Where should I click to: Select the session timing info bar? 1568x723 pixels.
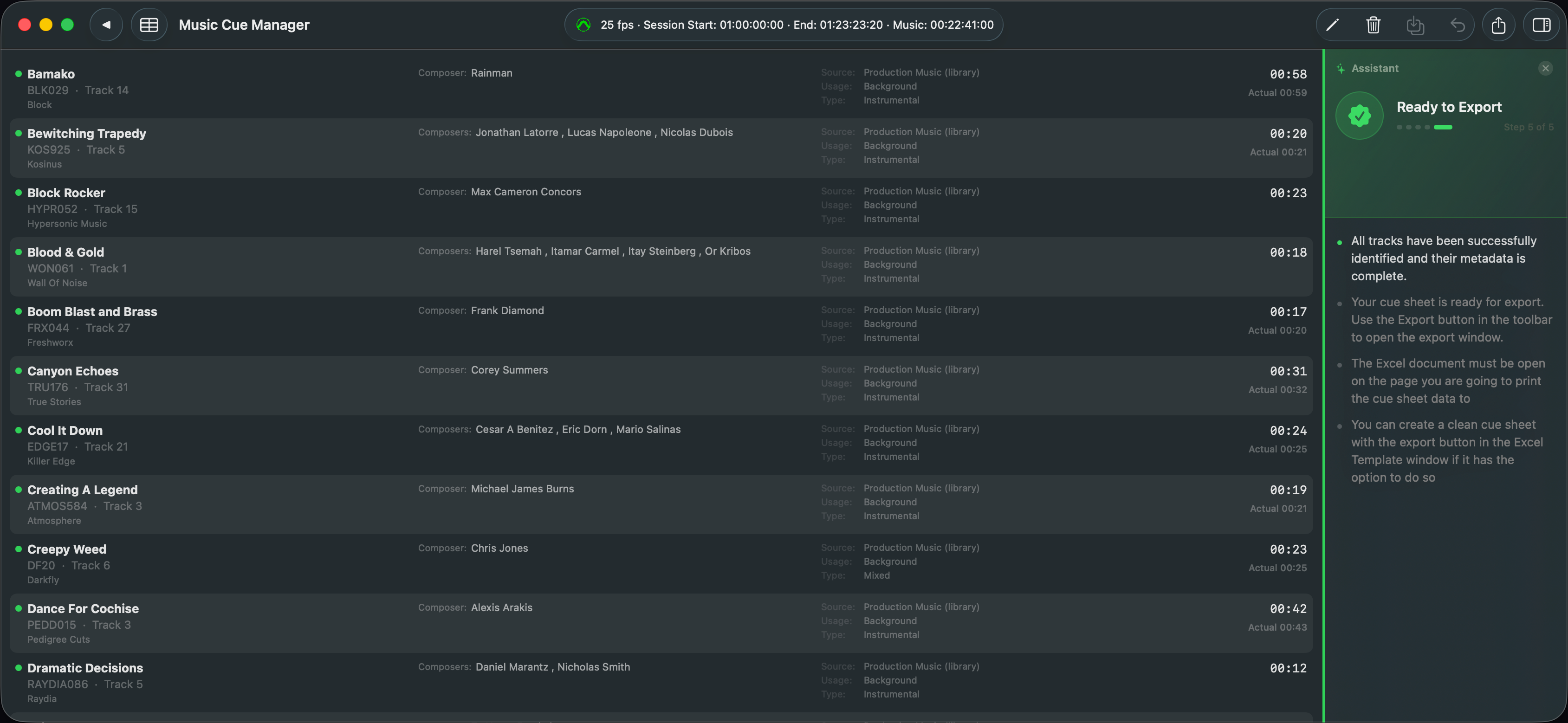(784, 25)
